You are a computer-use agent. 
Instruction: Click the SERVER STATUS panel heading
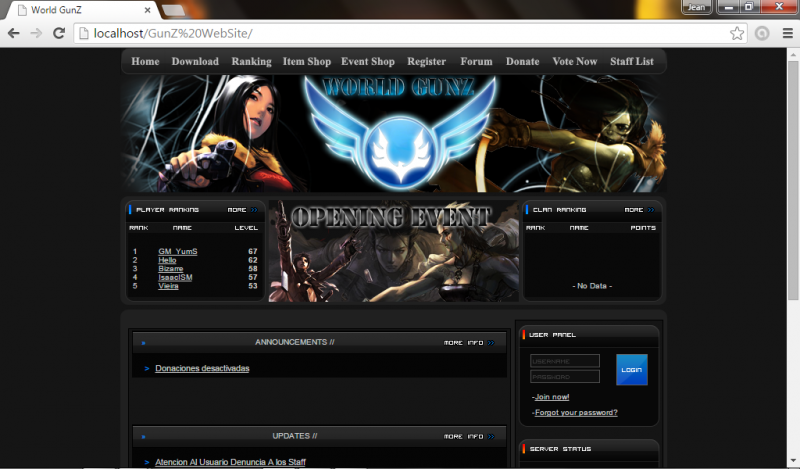click(560, 449)
